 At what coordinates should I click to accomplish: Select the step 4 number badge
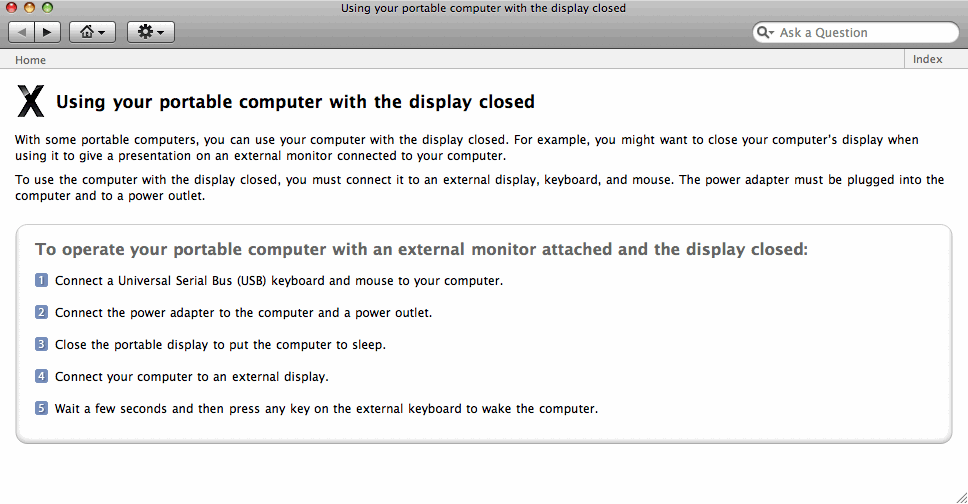[x=41, y=376]
